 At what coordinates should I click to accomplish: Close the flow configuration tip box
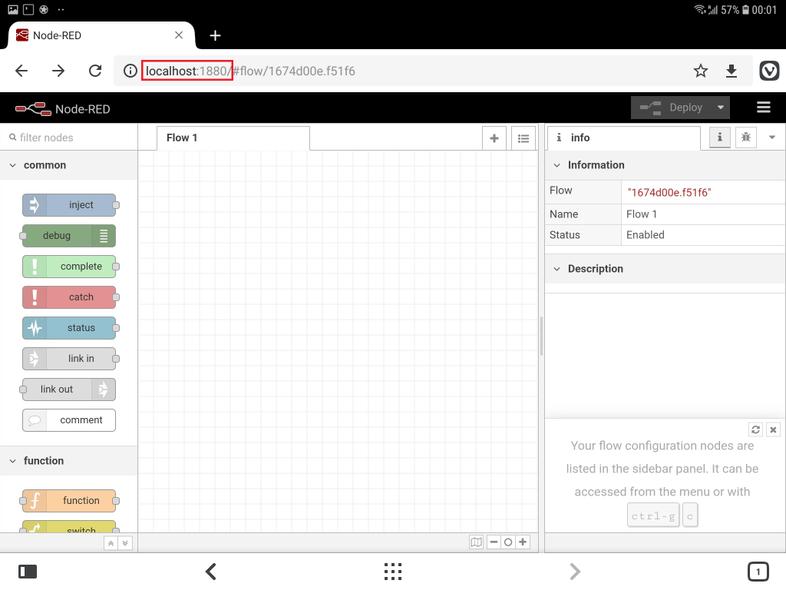[x=773, y=429]
